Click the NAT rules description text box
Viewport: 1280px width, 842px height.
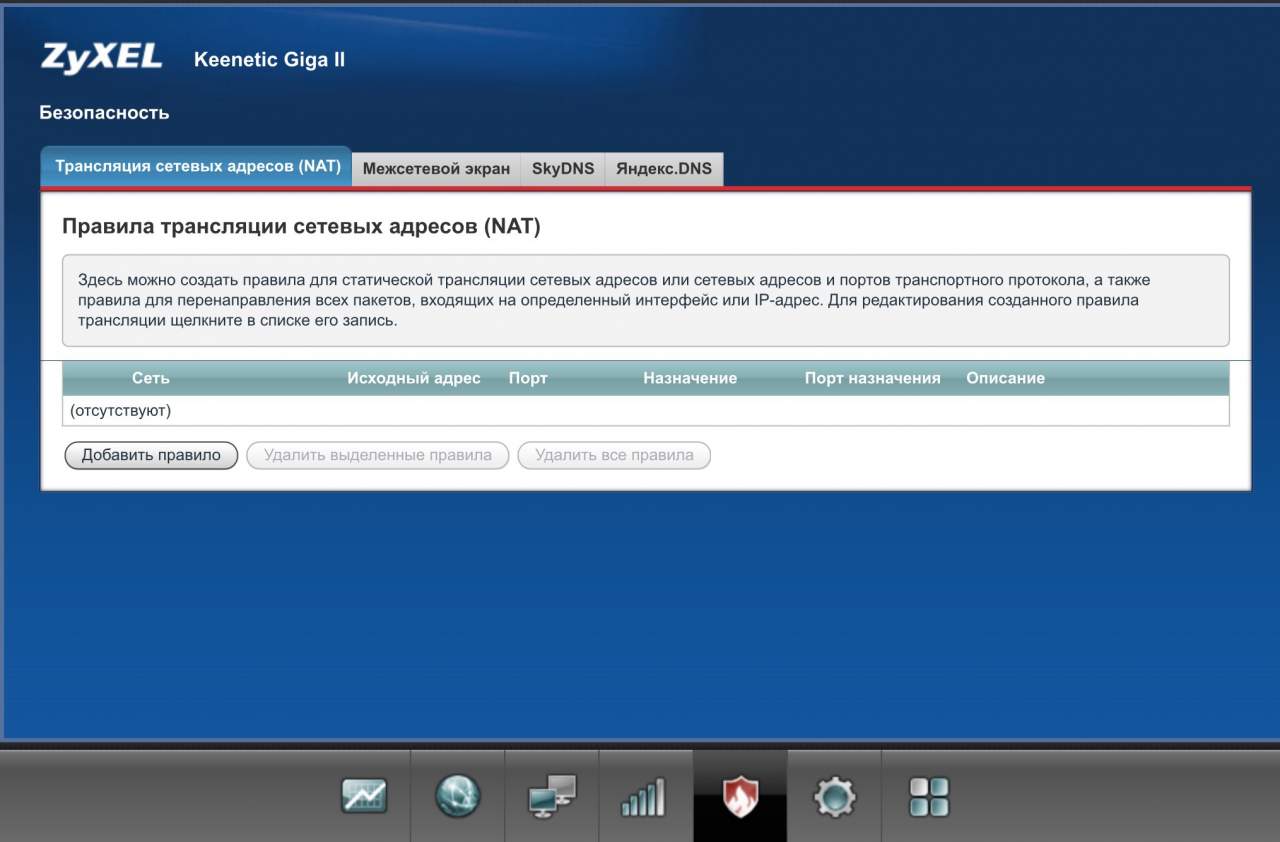pos(646,301)
